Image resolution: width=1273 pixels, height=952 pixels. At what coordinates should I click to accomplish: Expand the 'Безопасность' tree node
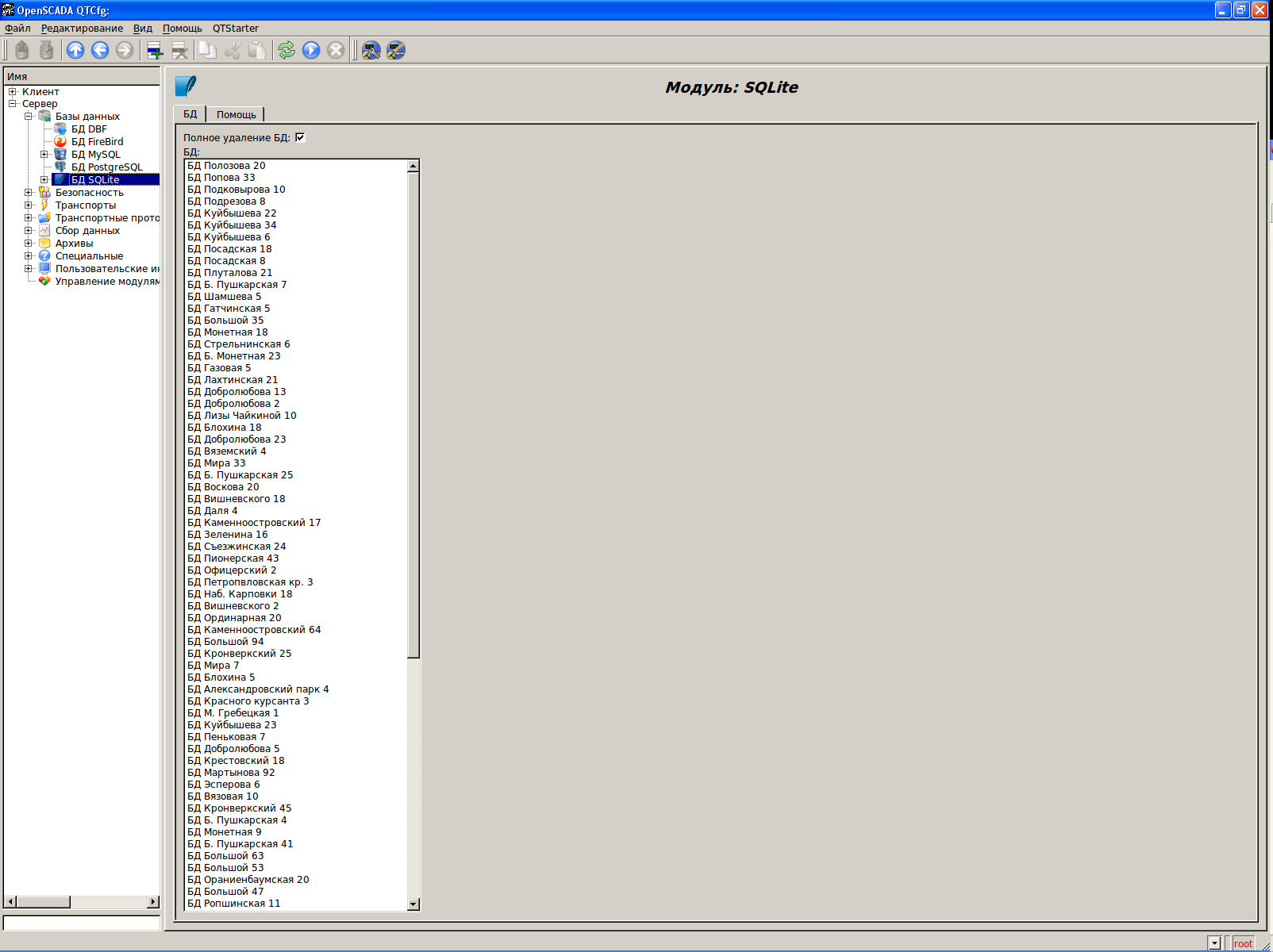click(x=29, y=193)
